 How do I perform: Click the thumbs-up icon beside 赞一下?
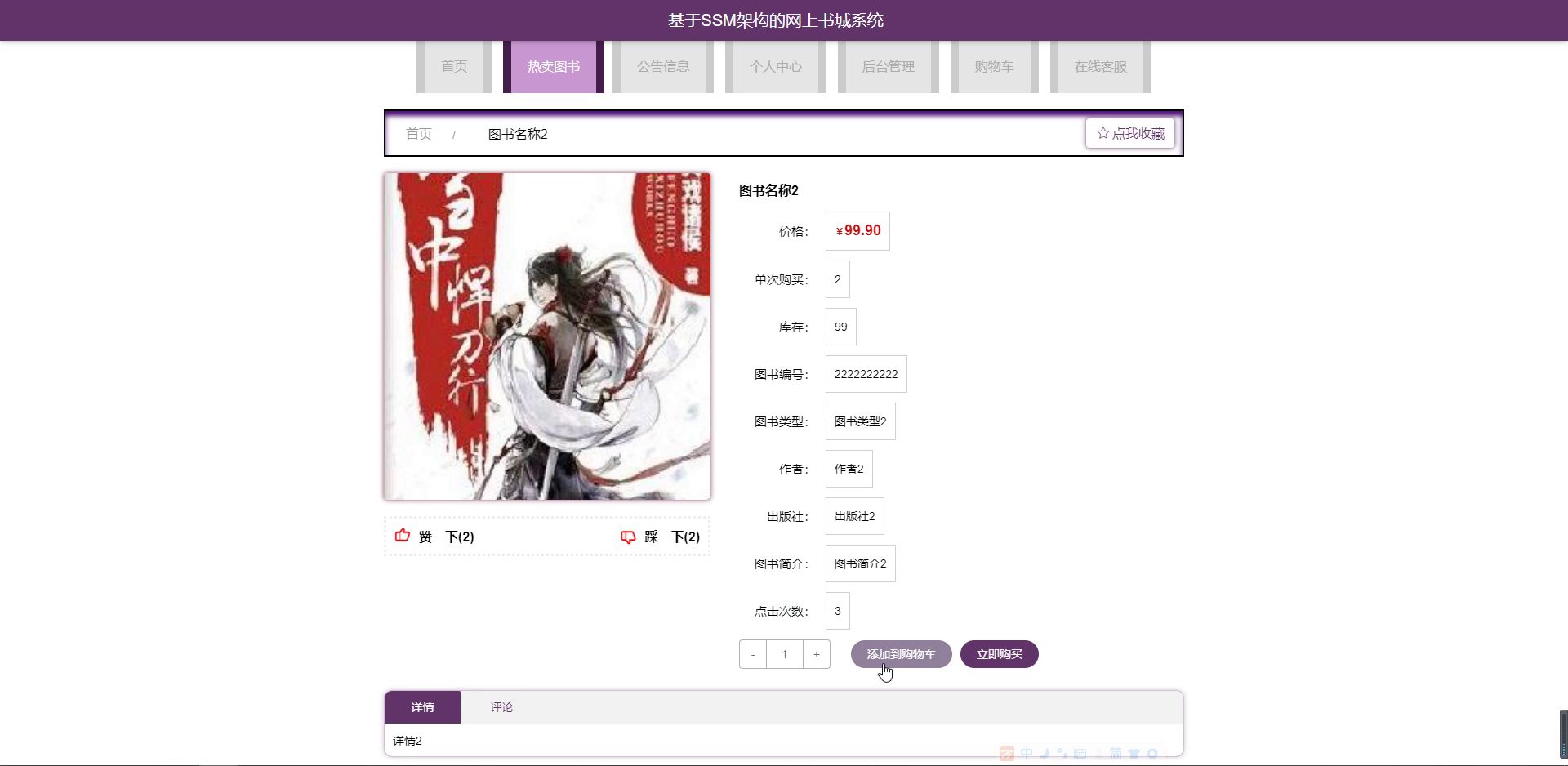coord(403,536)
